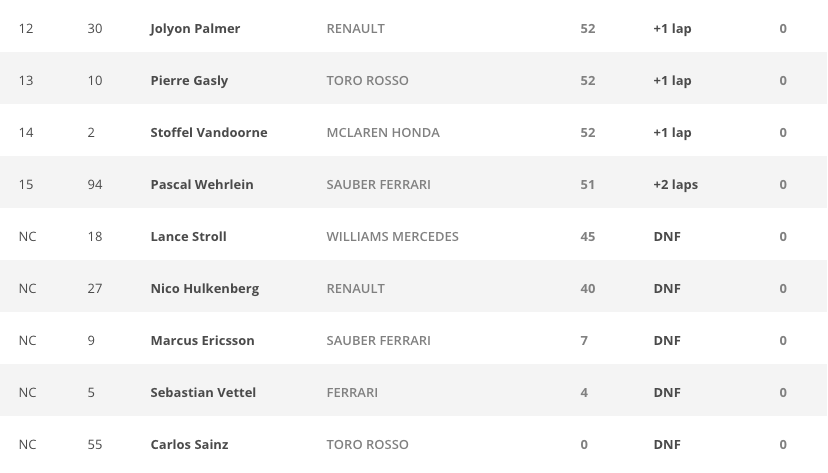Open Lance Stroll driver entry
The height and width of the screenshot is (473, 828).
188,237
